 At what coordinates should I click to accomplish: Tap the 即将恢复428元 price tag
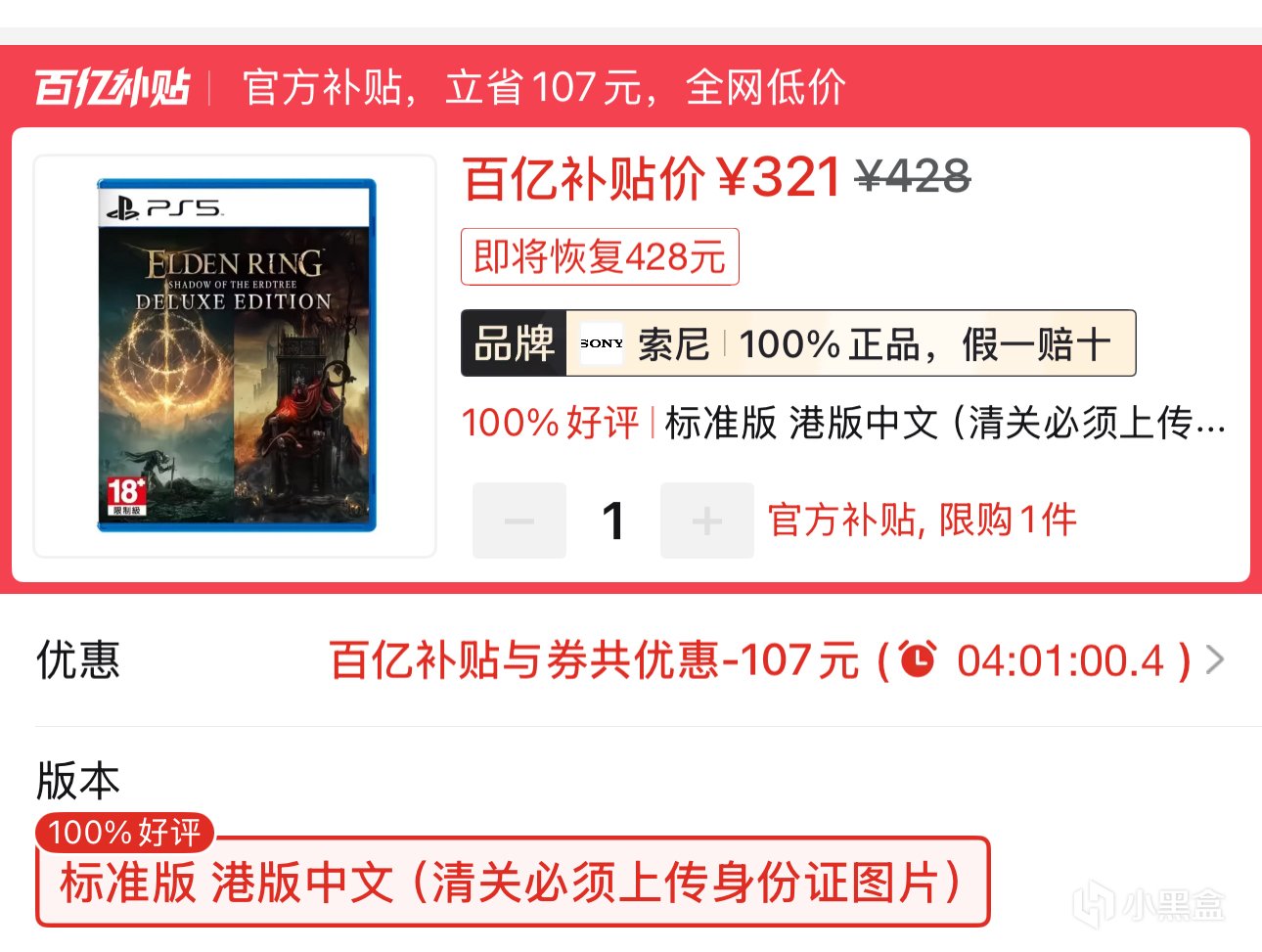600,257
